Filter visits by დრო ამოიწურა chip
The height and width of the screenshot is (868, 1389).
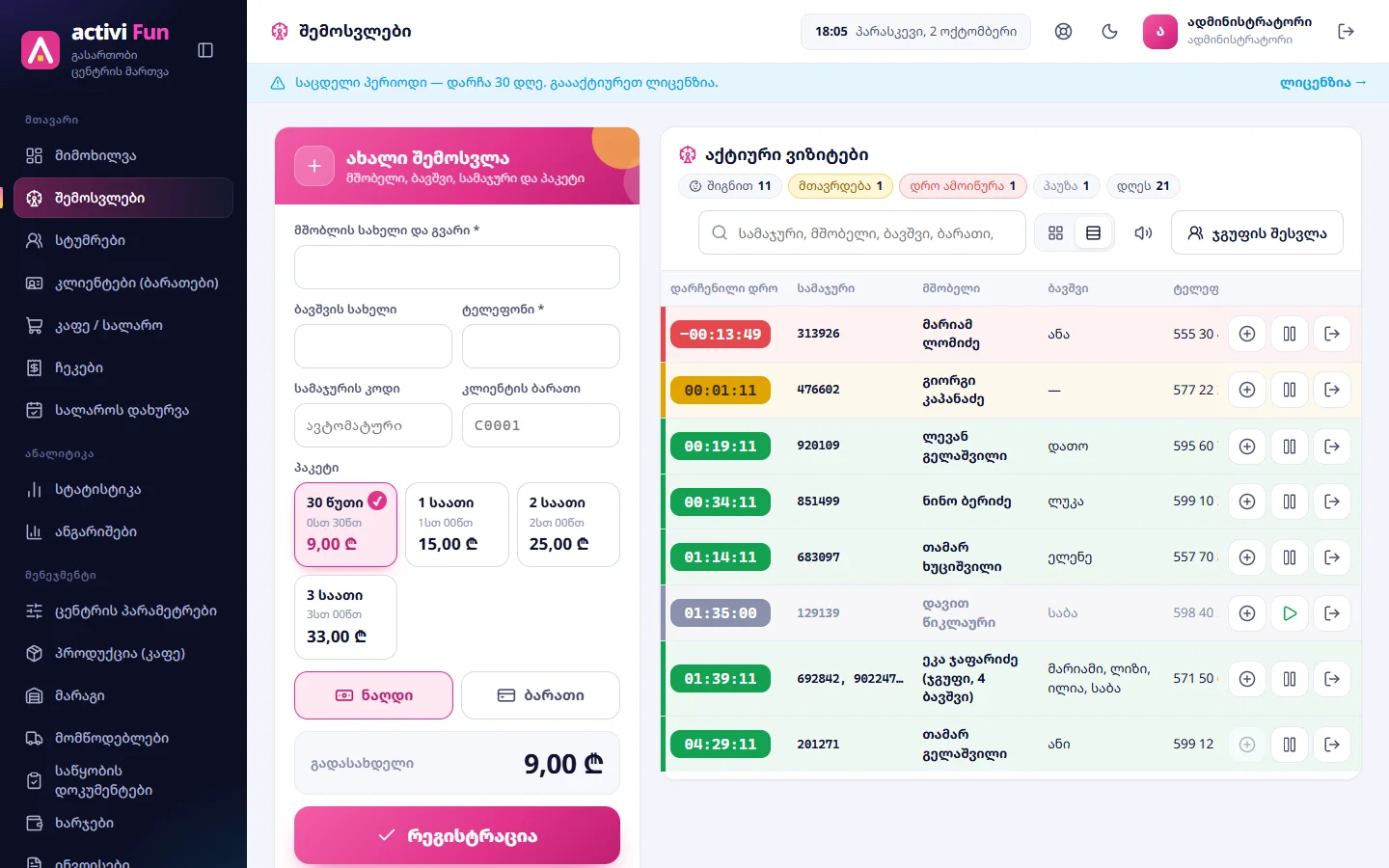pyautogui.click(x=963, y=186)
